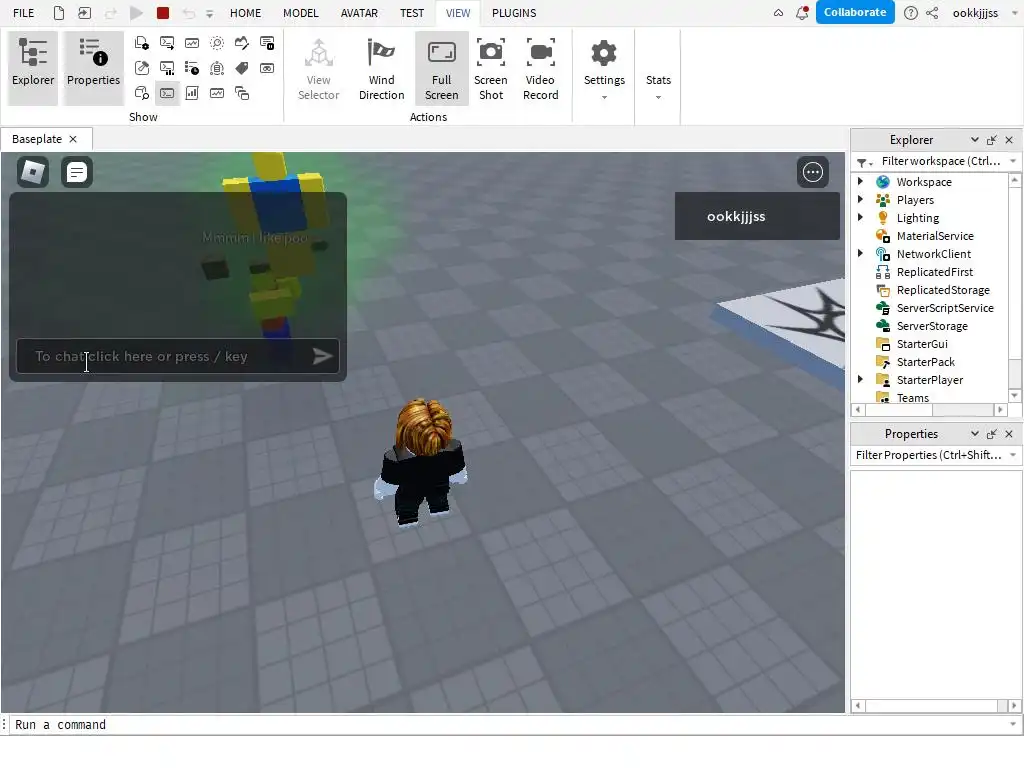
Task: Start Video Record
Action: [x=541, y=69]
